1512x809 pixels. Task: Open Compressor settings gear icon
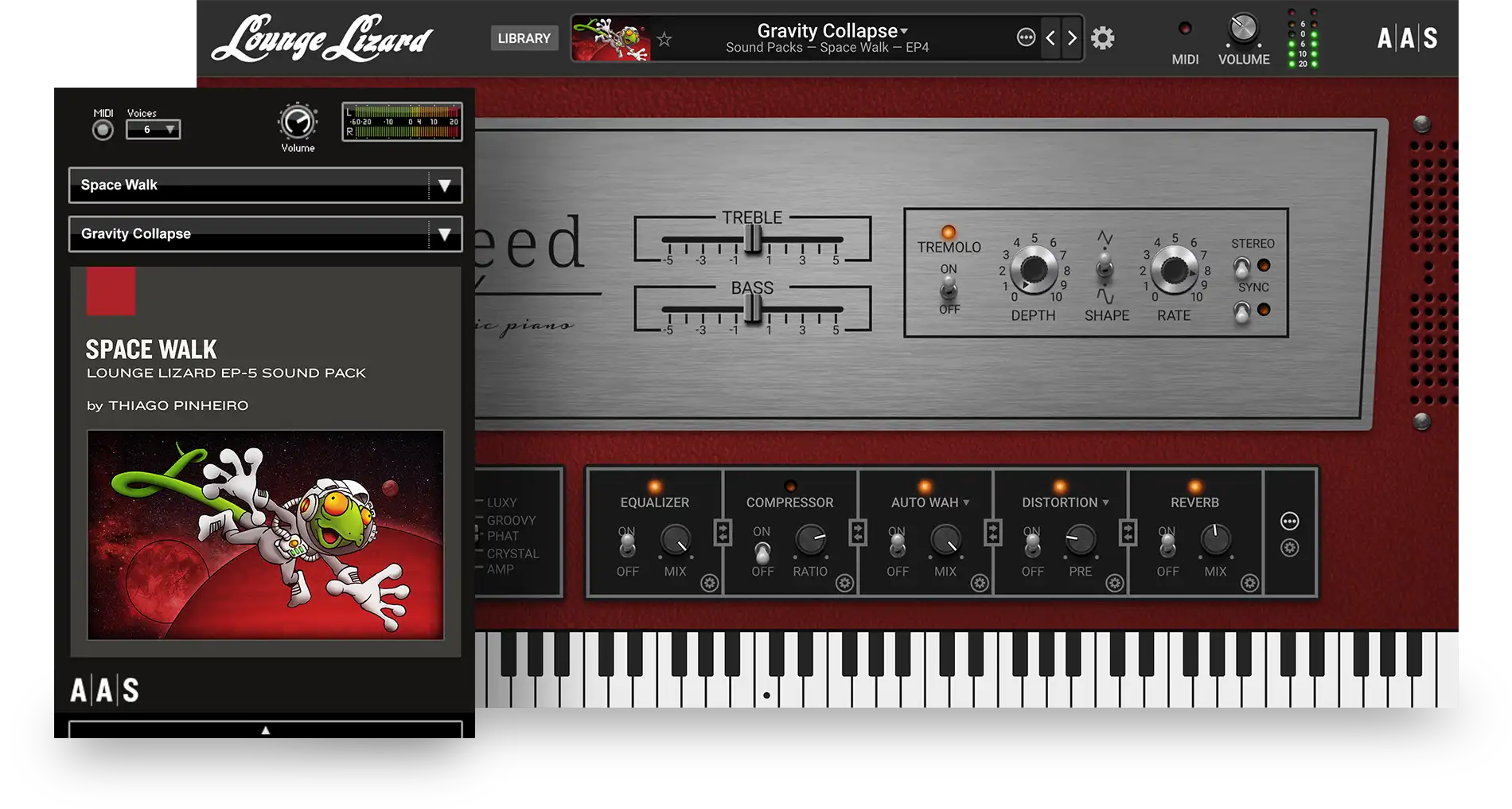click(x=844, y=584)
